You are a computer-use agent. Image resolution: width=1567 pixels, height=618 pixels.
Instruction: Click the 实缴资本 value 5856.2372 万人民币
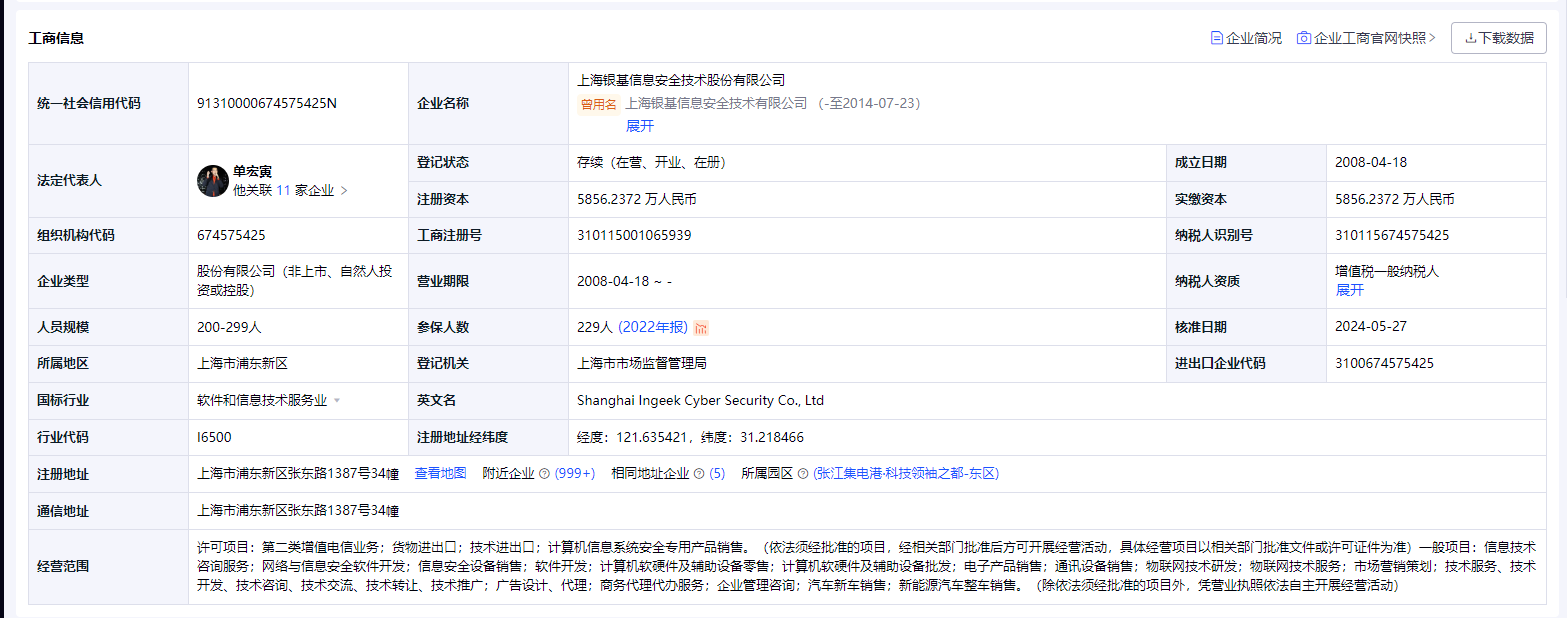(x=1395, y=199)
